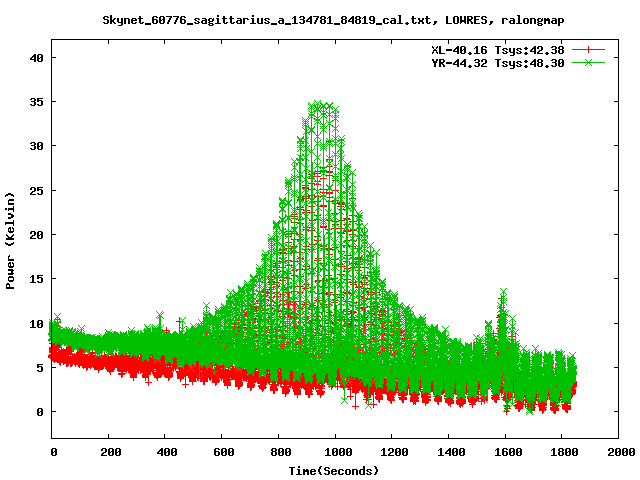Click the 'Power (Kelvin)' y-axis label

10,241
